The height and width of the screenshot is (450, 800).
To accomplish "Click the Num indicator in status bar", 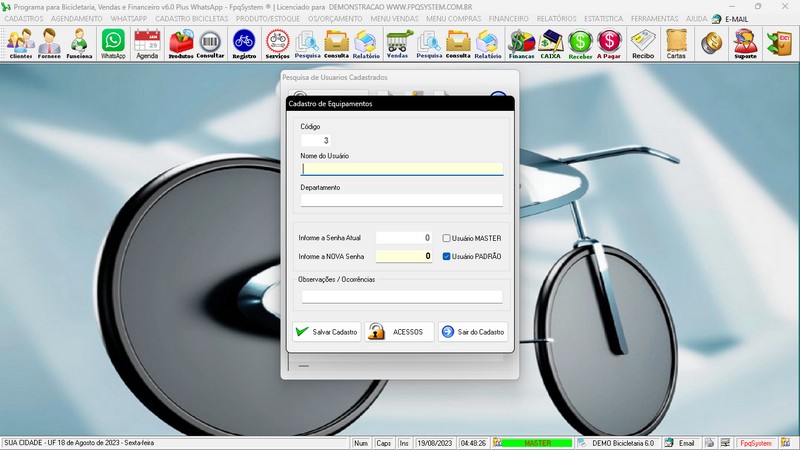I will [361, 443].
